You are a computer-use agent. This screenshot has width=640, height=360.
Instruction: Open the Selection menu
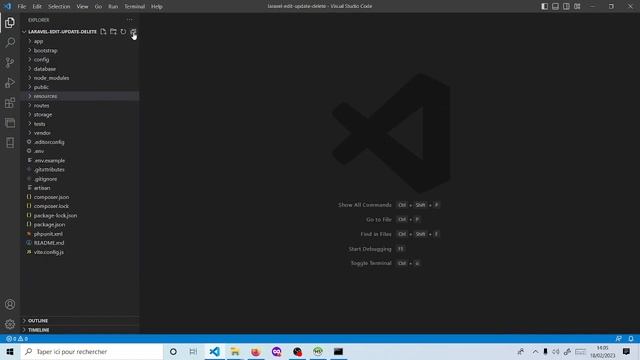tap(59, 7)
